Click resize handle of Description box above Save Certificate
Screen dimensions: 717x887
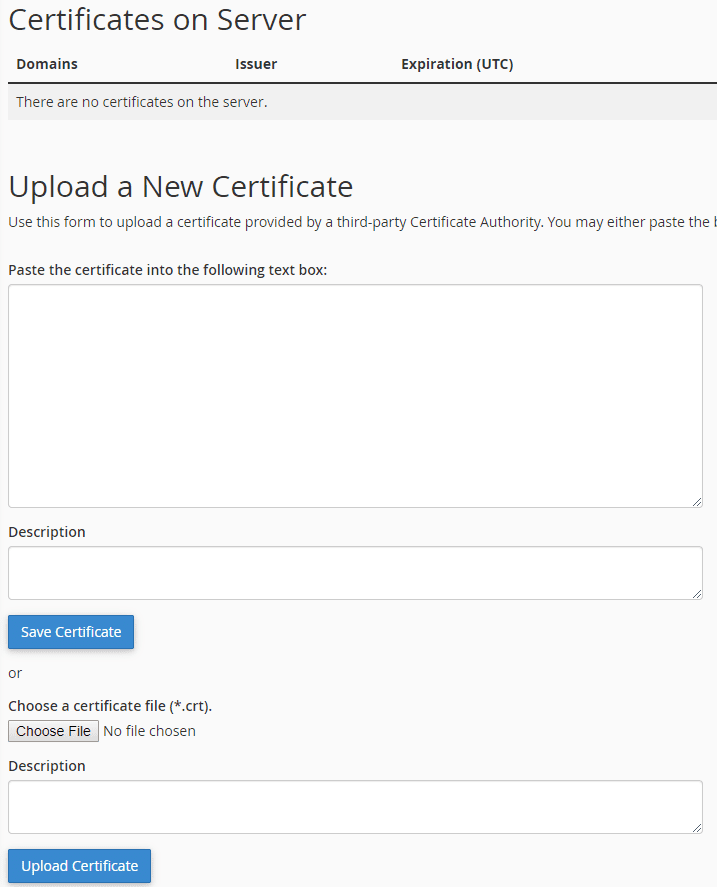point(697,594)
